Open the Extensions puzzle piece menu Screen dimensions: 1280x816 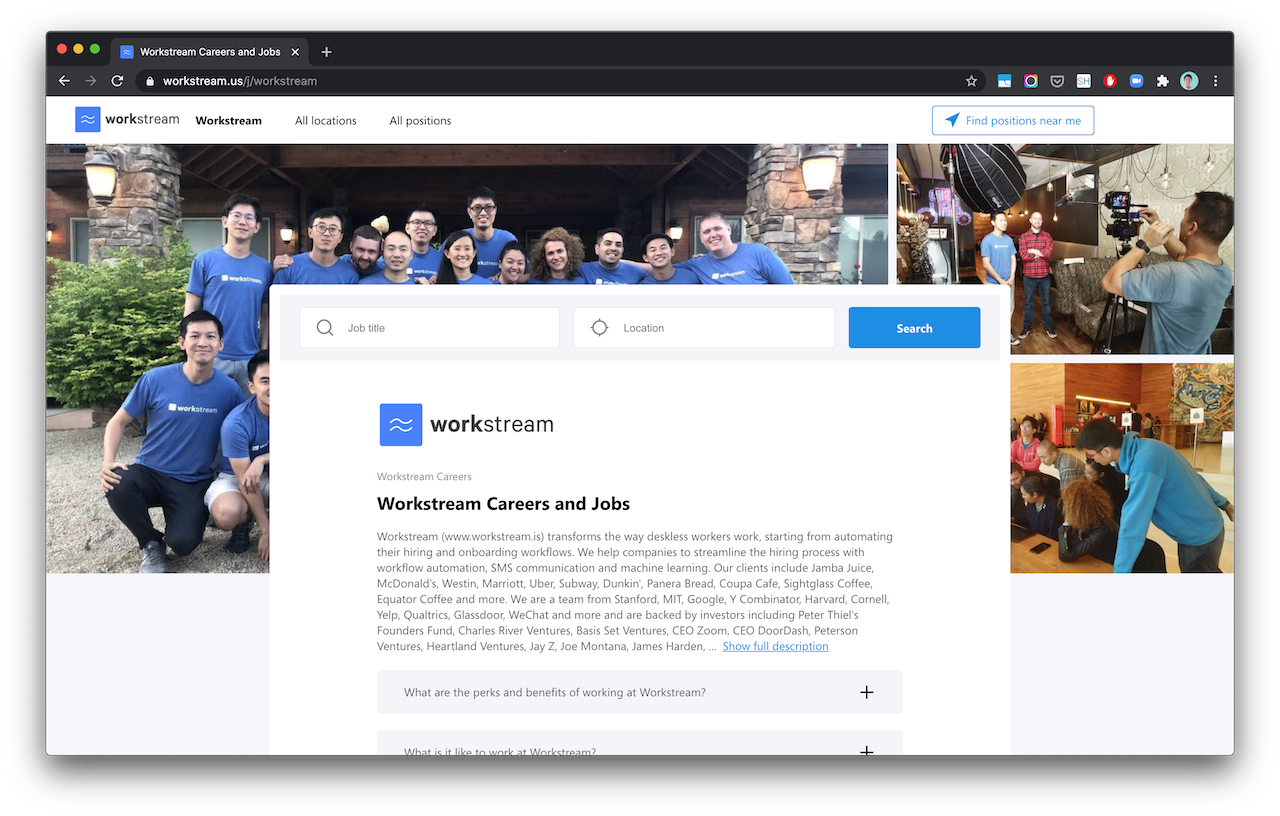point(1162,81)
